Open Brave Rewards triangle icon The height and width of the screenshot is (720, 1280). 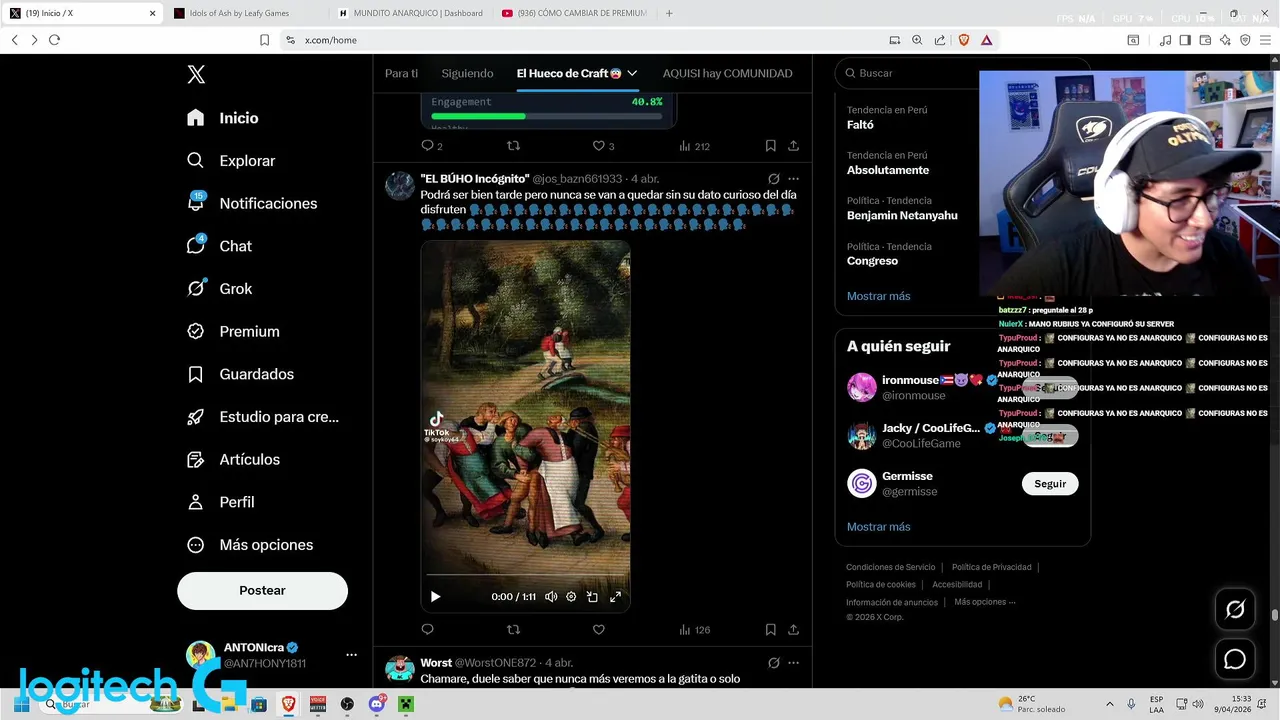pos(986,40)
